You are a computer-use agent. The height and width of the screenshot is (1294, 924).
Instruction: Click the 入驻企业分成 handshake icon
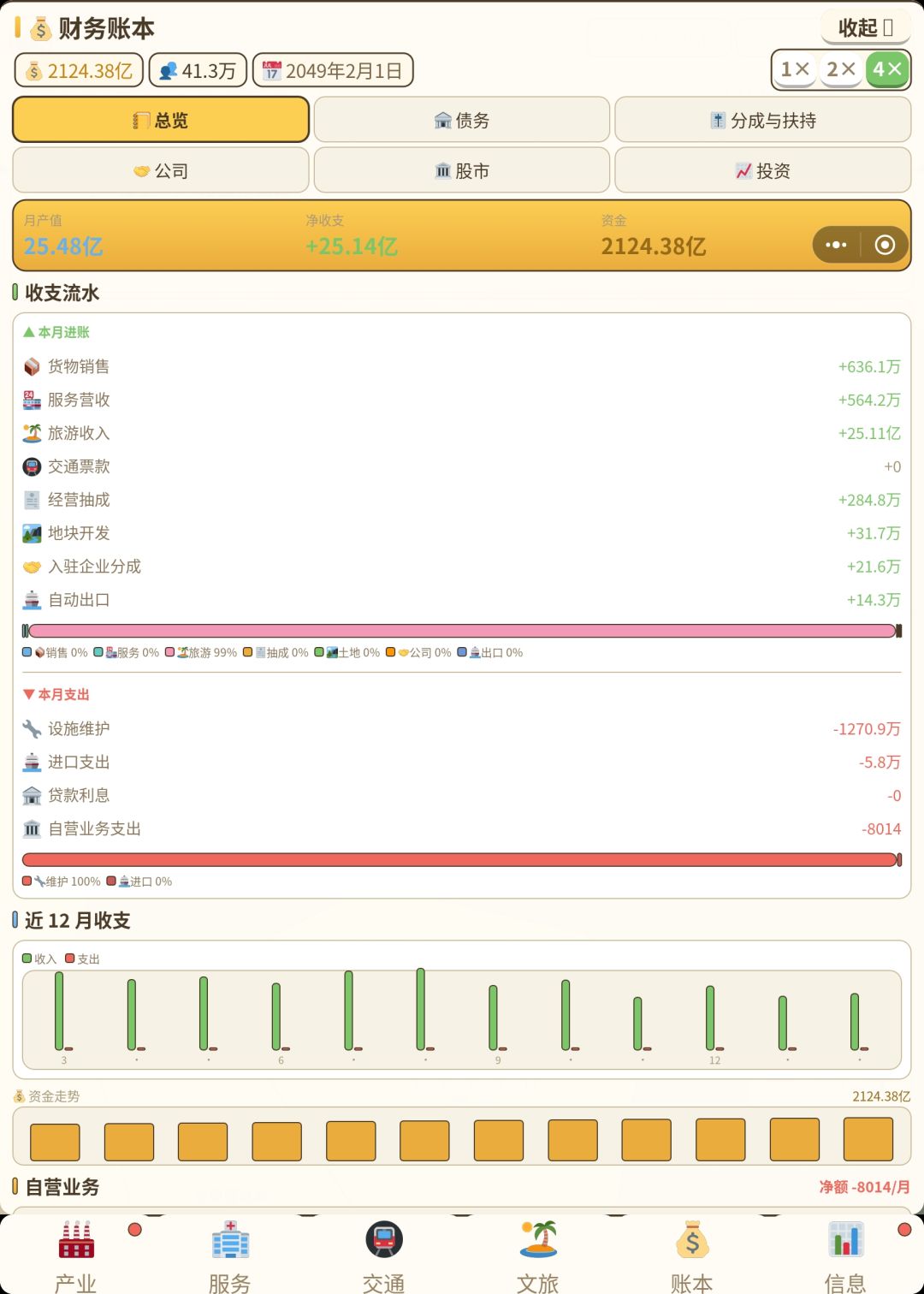coord(32,567)
